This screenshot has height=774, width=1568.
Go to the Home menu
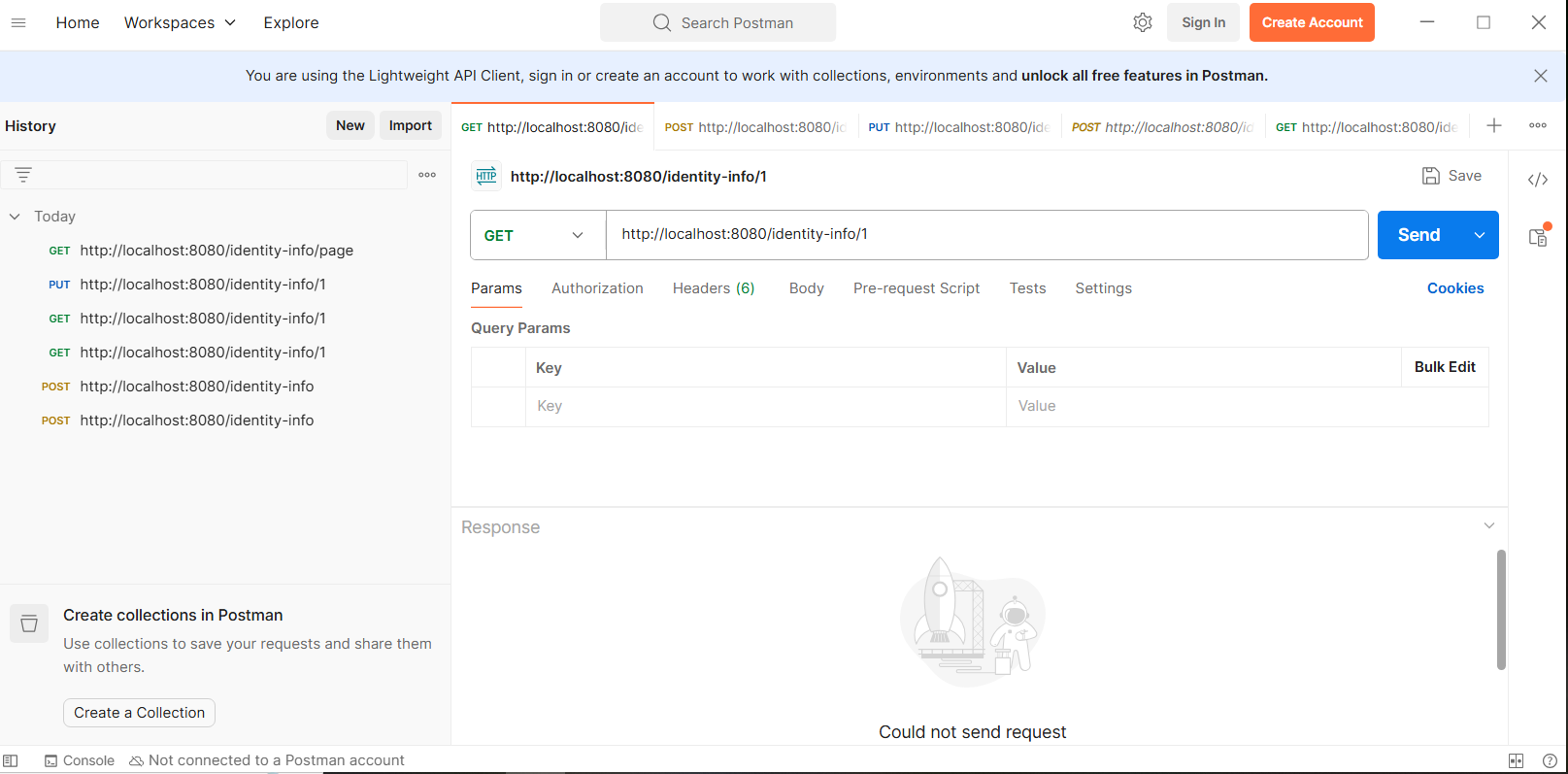tap(78, 22)
